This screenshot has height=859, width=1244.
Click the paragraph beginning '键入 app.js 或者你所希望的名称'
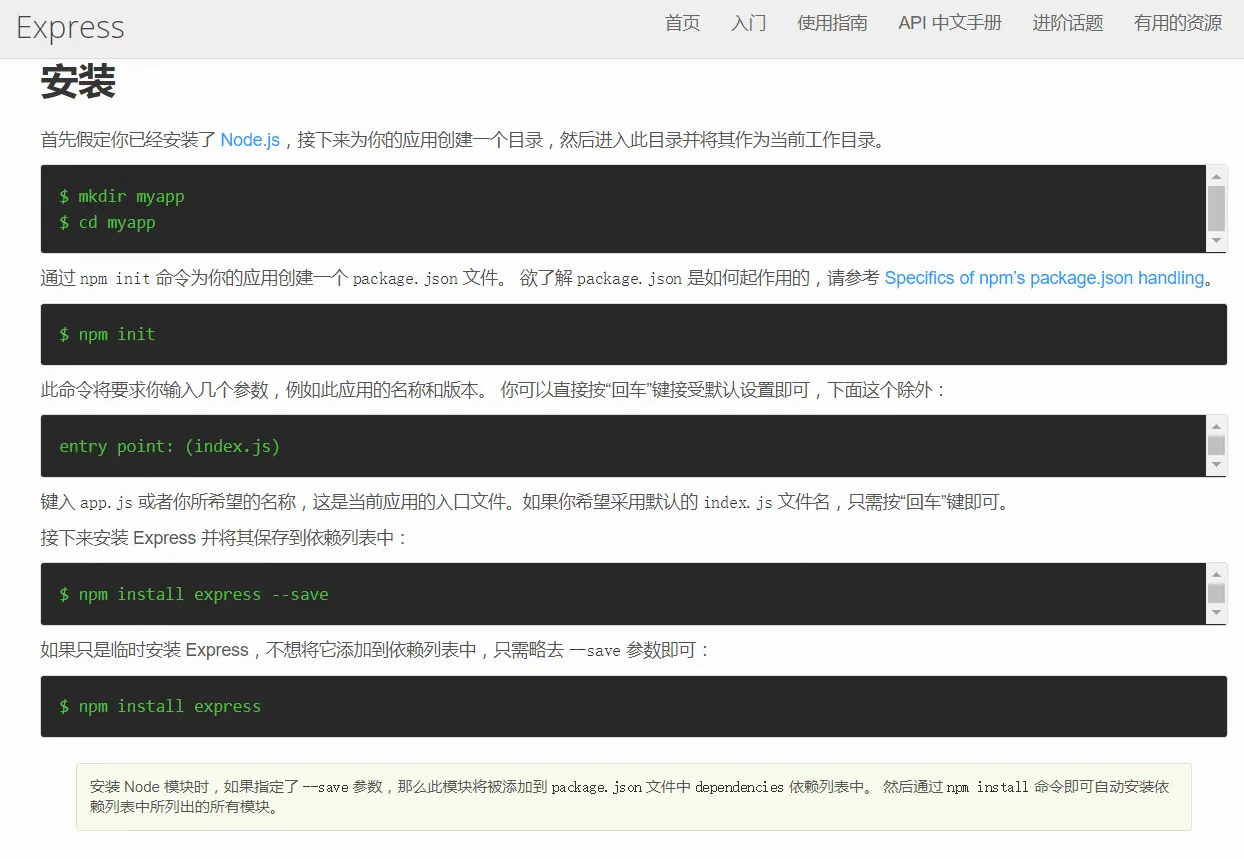[x=526, y=502]
